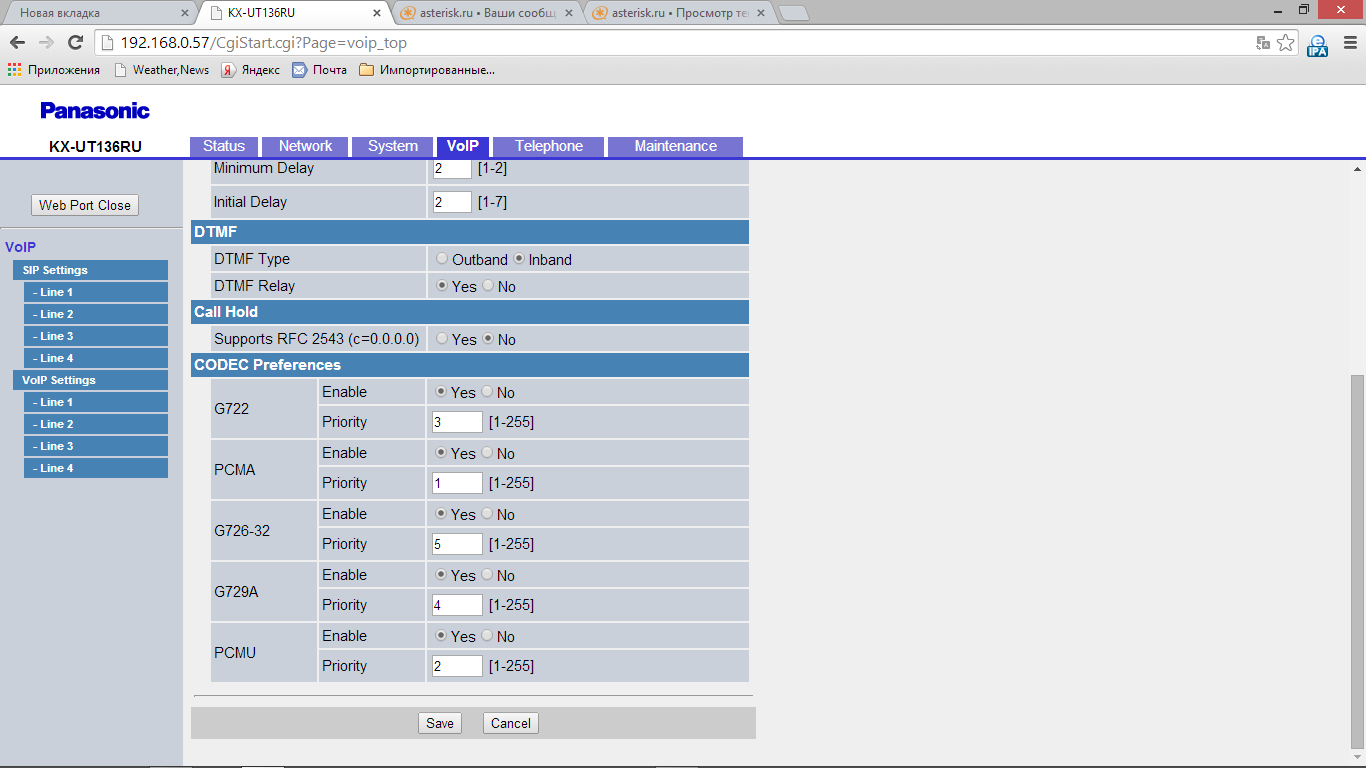Reload the page with the refresh icon
The height and width of the screenshot is (768, 1366).
[x=75, y=43]
